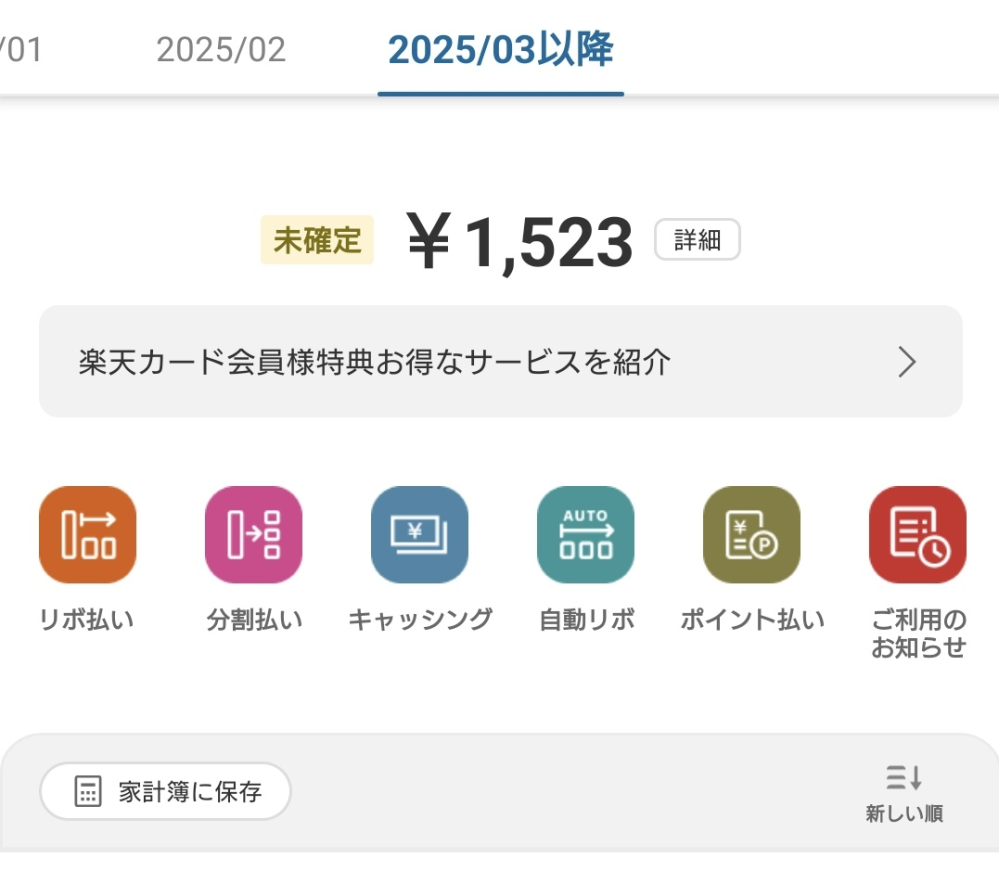Open ご利用のお知らせ red icon

pos(917,535)
